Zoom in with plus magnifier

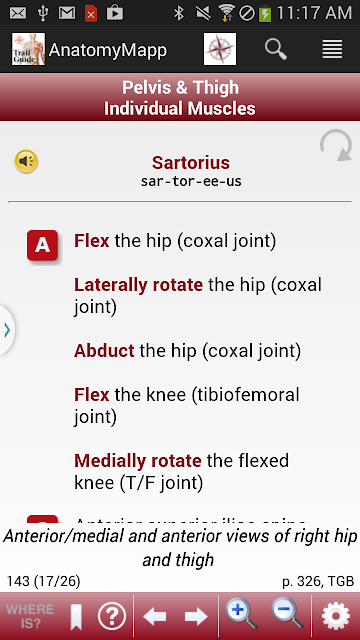(x=241, y=613)
